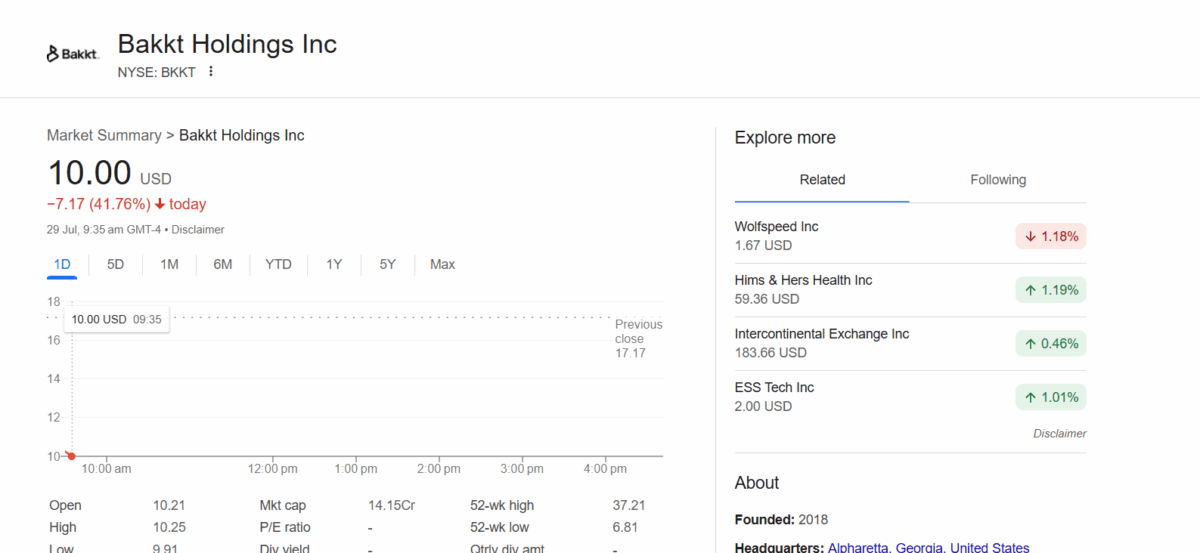Image resolution: width=1200 pixels, height=553 pixels.
Task: Click the −7.17 (41.76%) change text
Action: 98,204
